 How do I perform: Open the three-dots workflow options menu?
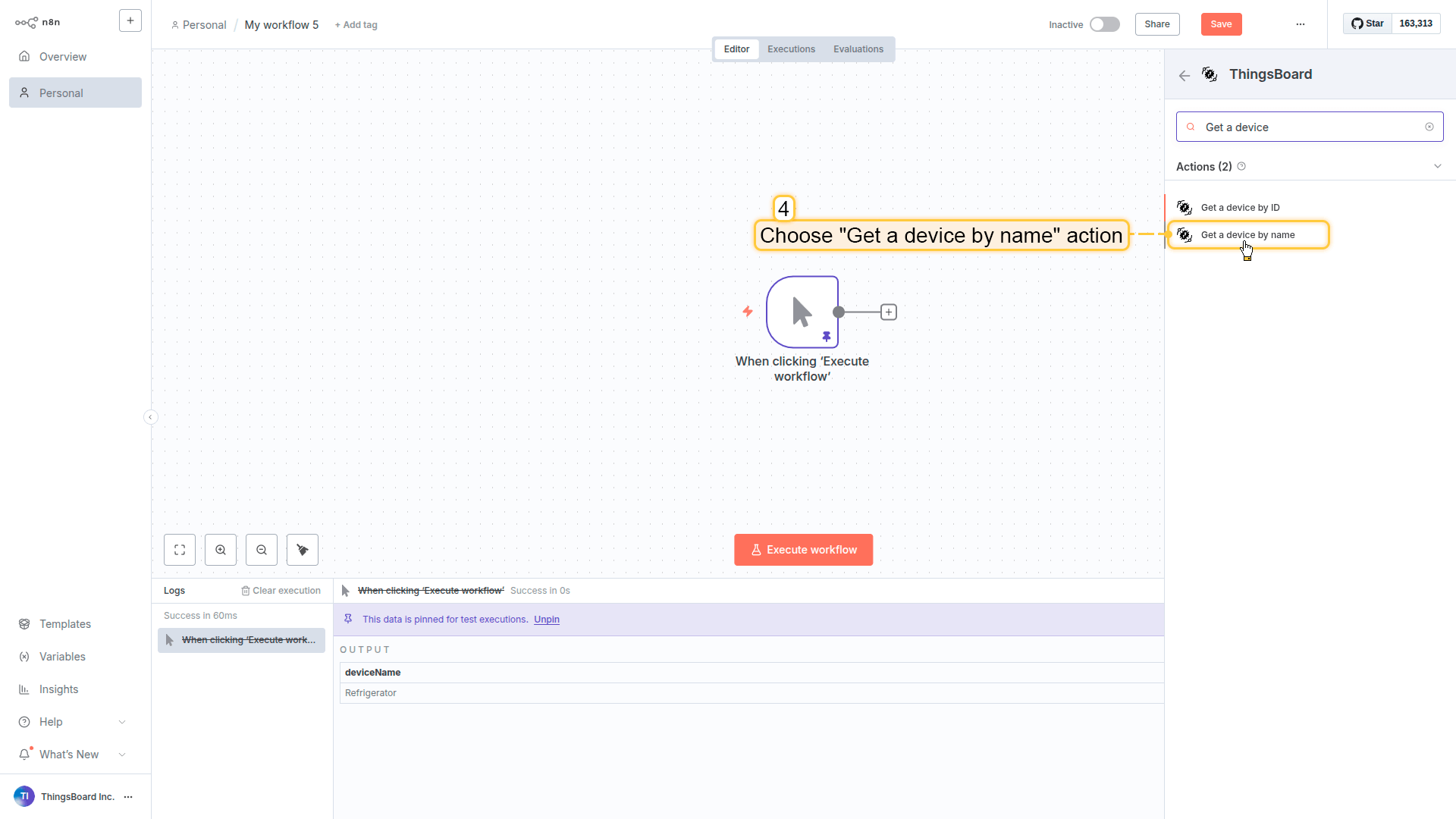point(1301,24)
